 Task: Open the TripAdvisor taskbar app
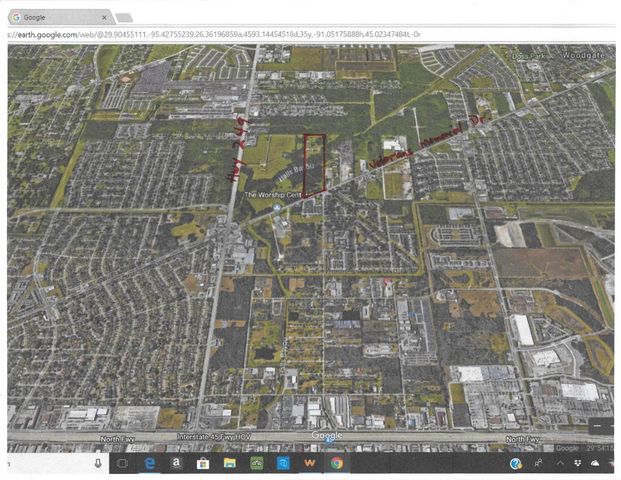[256, 463]
